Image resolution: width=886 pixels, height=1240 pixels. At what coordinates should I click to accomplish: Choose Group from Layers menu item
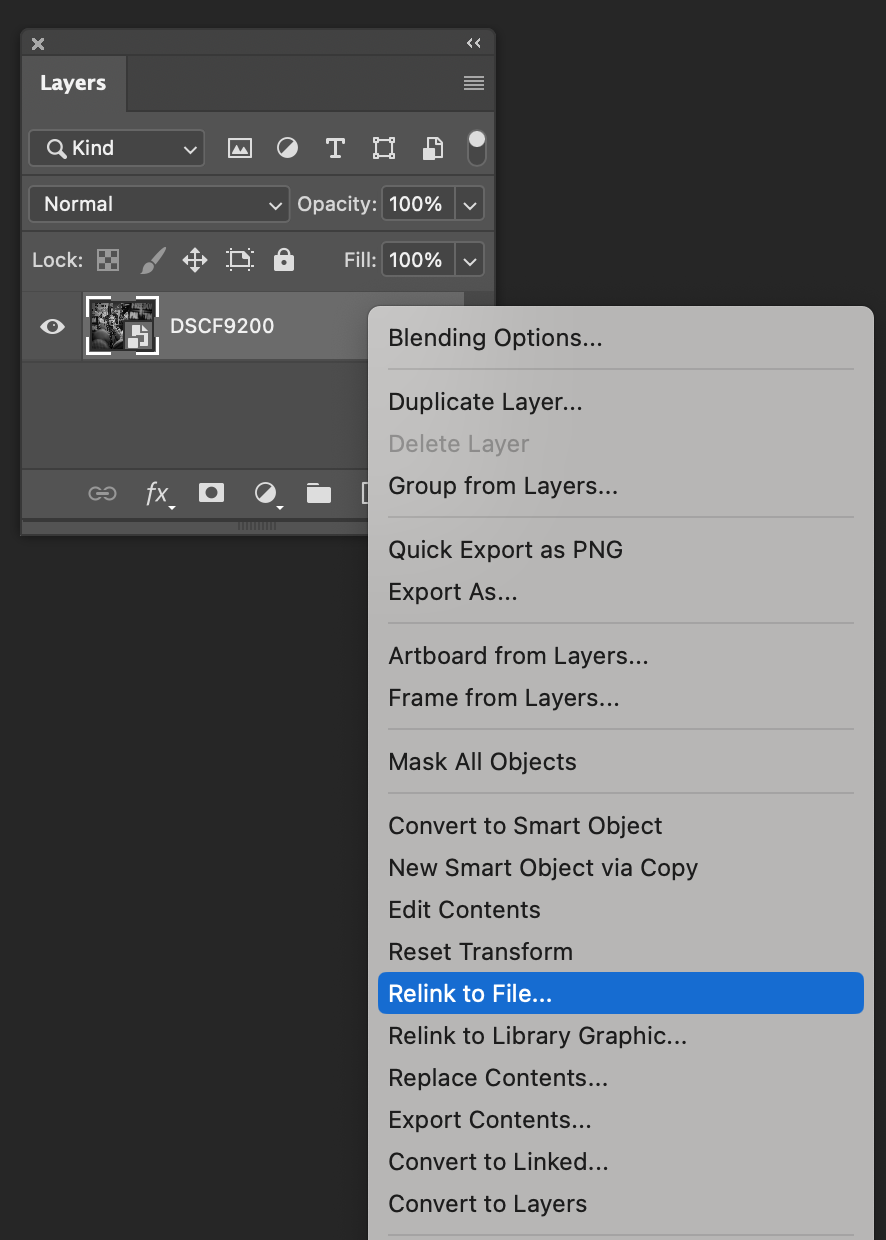point(621,486)
